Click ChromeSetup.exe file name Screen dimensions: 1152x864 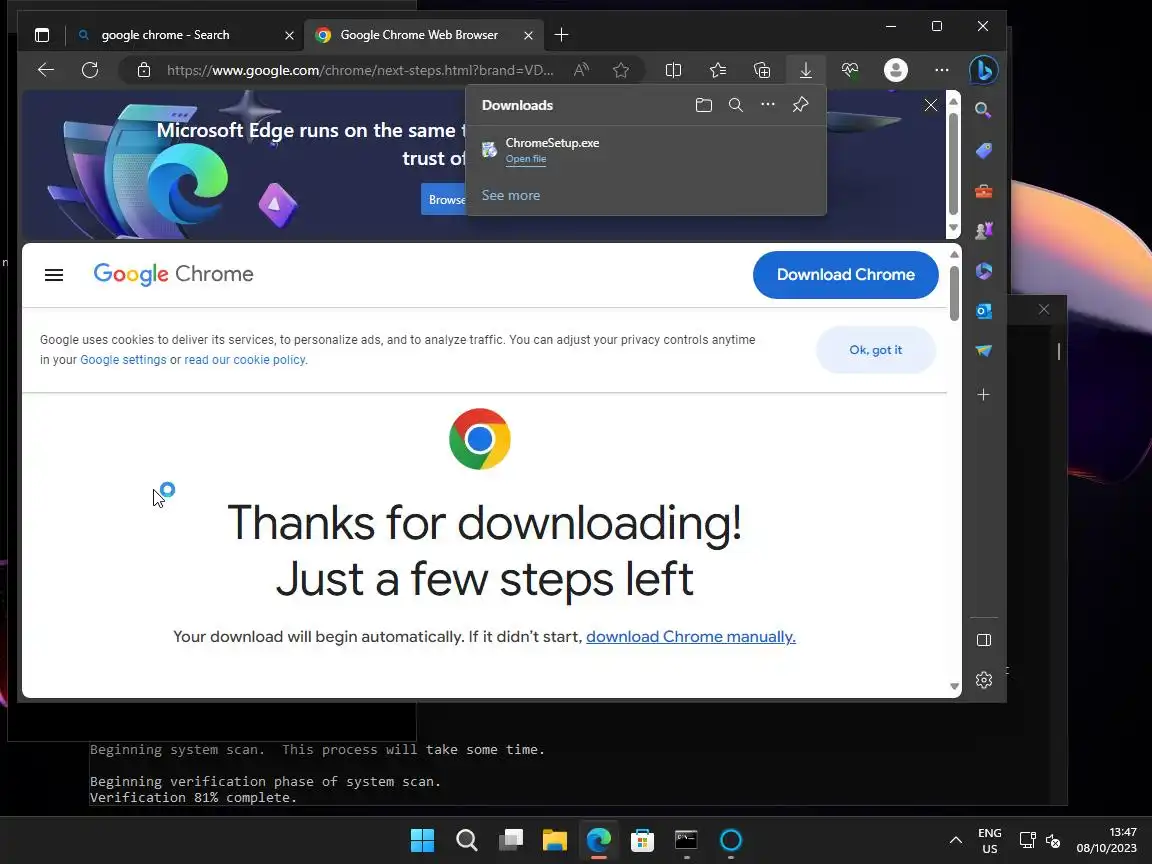coord(552,143)
